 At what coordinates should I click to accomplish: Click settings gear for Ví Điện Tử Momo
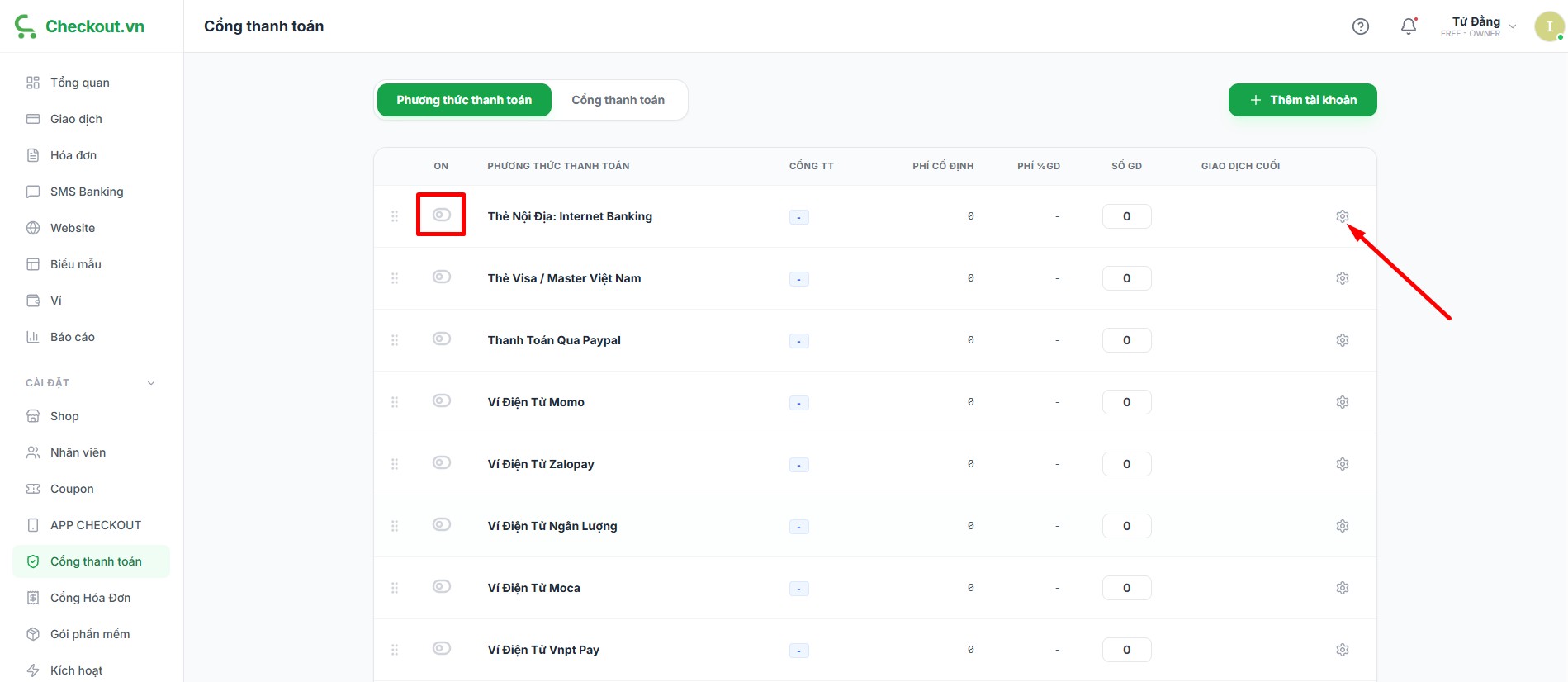(x=1342, y=402)
